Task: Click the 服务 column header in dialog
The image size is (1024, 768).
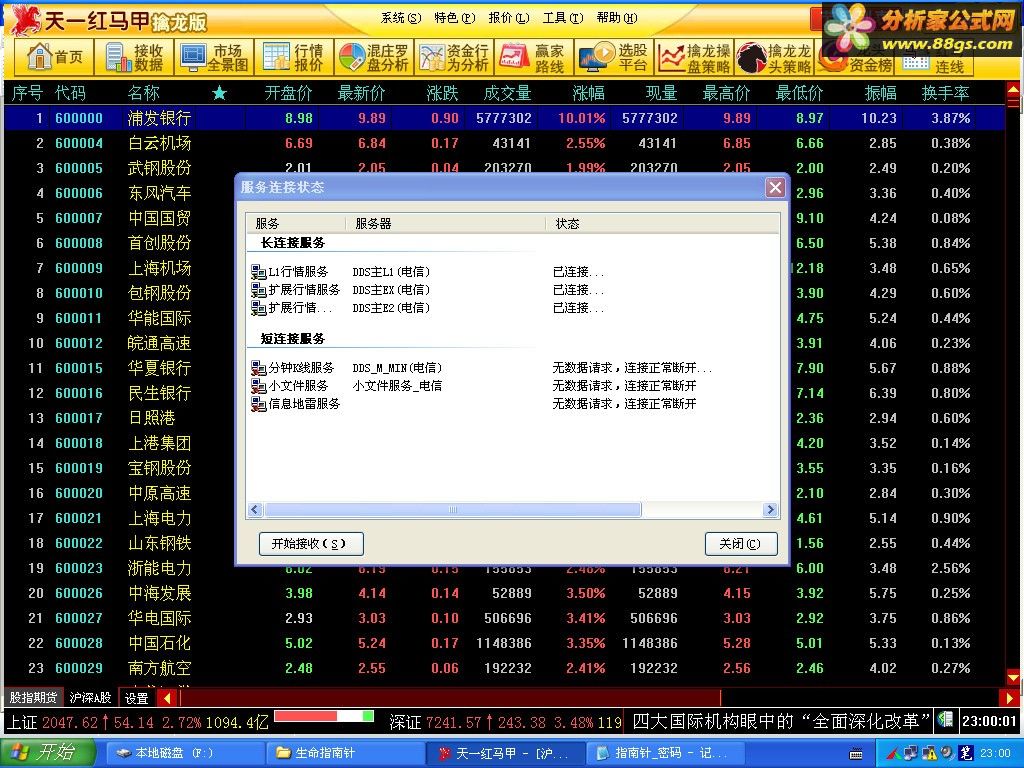Action: click(x=296, y=224)
